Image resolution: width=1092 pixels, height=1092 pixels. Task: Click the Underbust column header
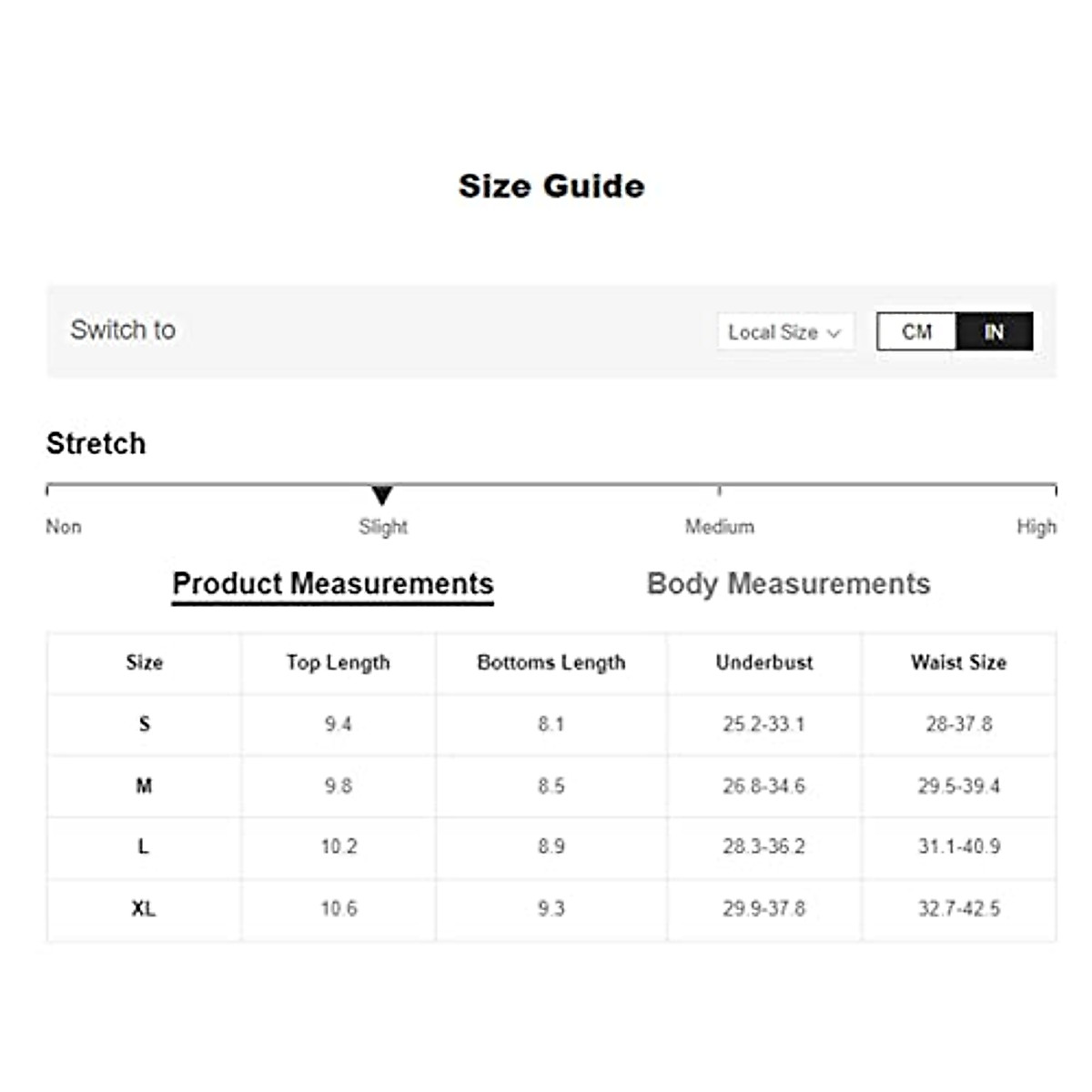(x=764, y=662)
